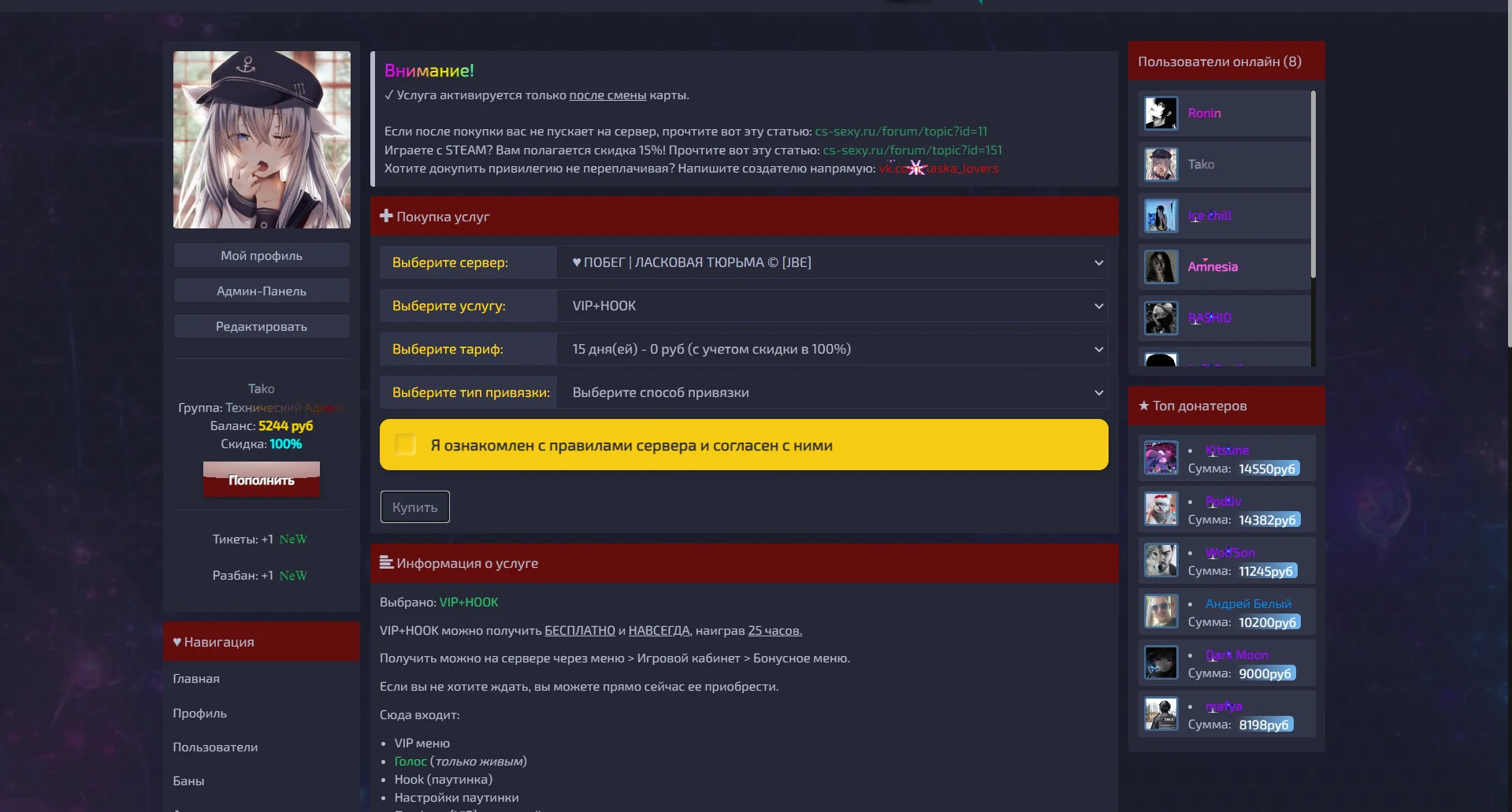Open WolfSon's wolf avatar in top donors
The image size is (1512, 812).
point(1161,561)
